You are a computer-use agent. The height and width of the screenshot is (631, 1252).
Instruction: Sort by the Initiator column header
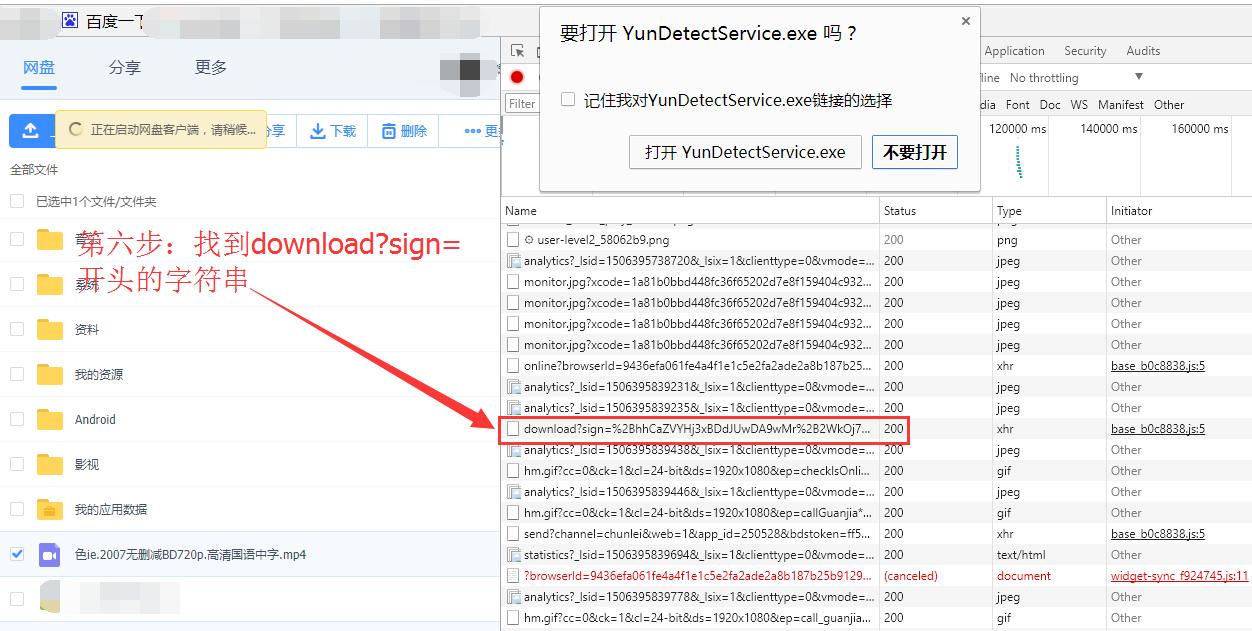pyautogui.click(x=1179, y=211)
